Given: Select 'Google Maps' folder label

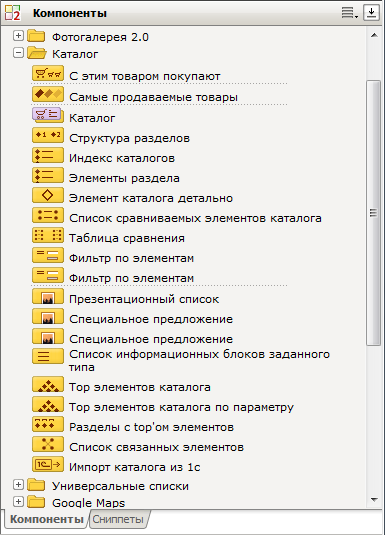Looking at the screenshot, I should click(x=89, y=503).
